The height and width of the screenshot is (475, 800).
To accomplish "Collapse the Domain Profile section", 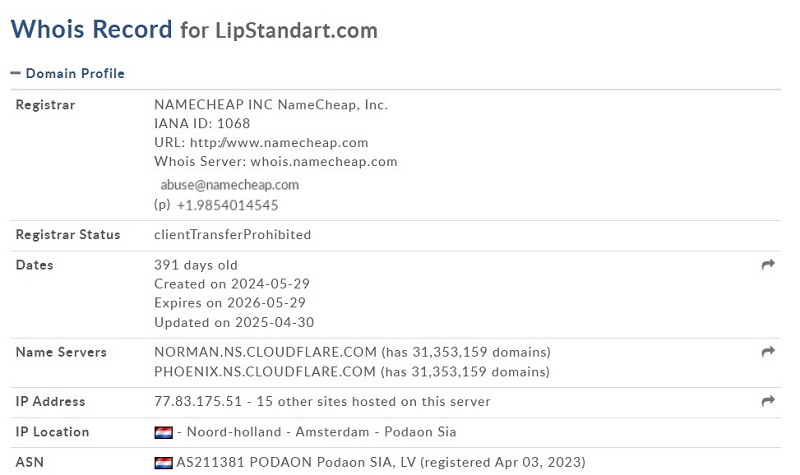I will pyautogui.click(x=67, y=73).
